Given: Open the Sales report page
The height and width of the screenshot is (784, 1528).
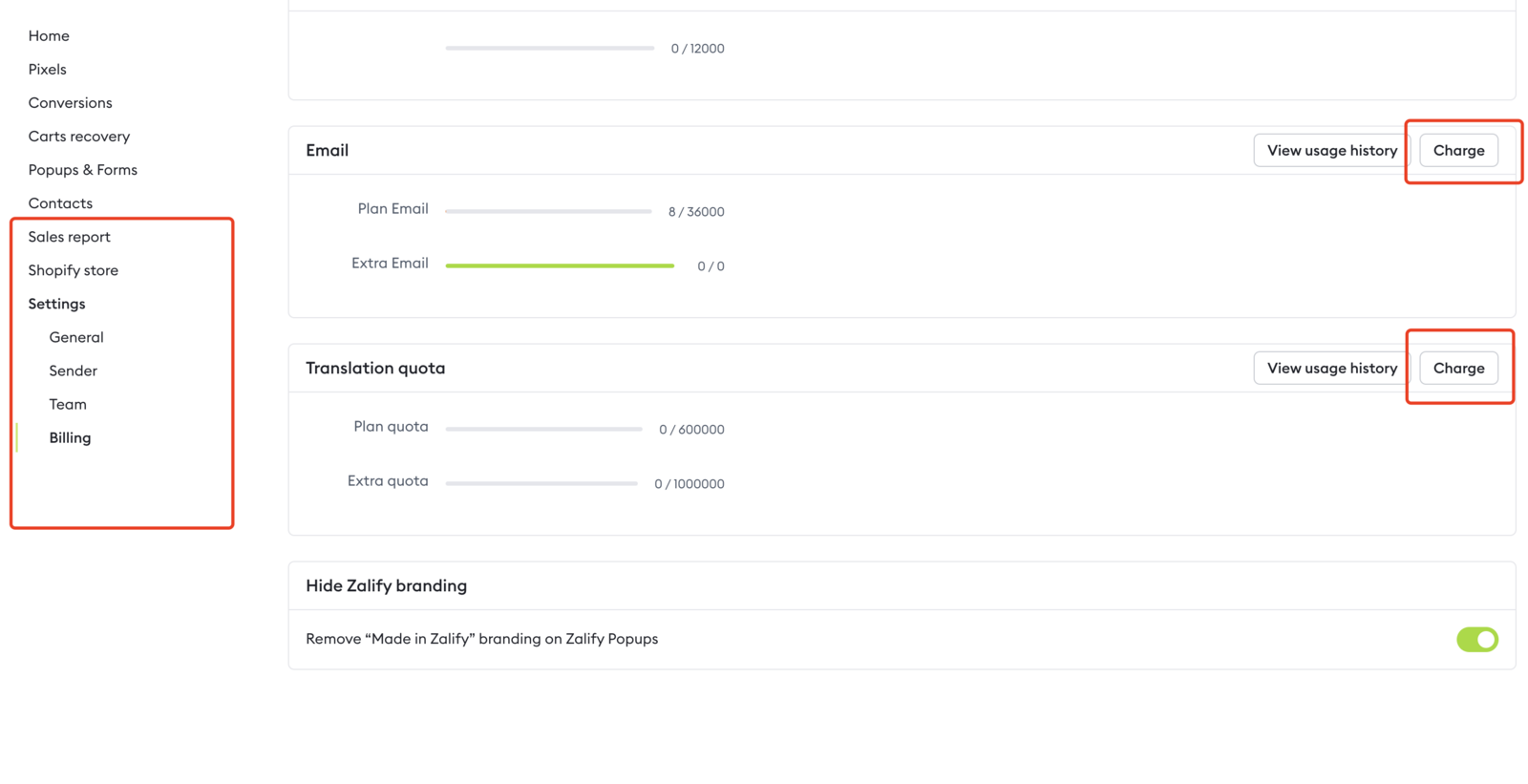Looking at the screenshot, I should tap(70, 237).
